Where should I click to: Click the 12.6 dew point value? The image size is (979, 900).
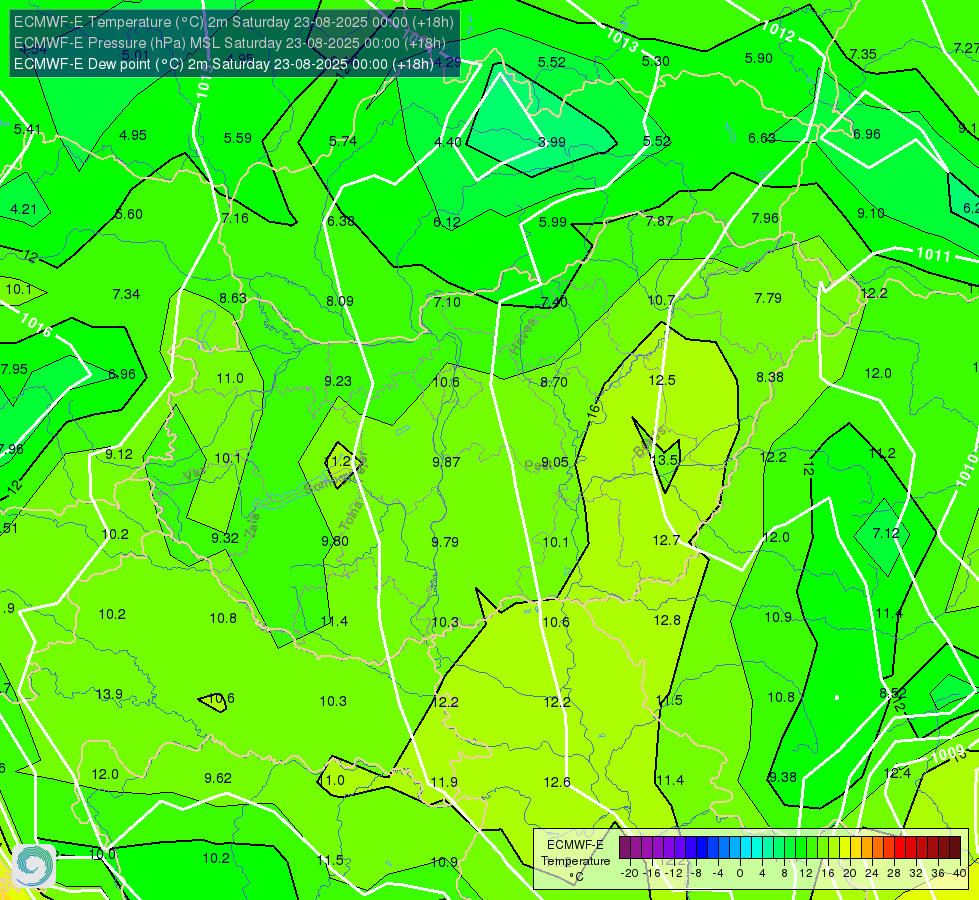tap(556, 782)
